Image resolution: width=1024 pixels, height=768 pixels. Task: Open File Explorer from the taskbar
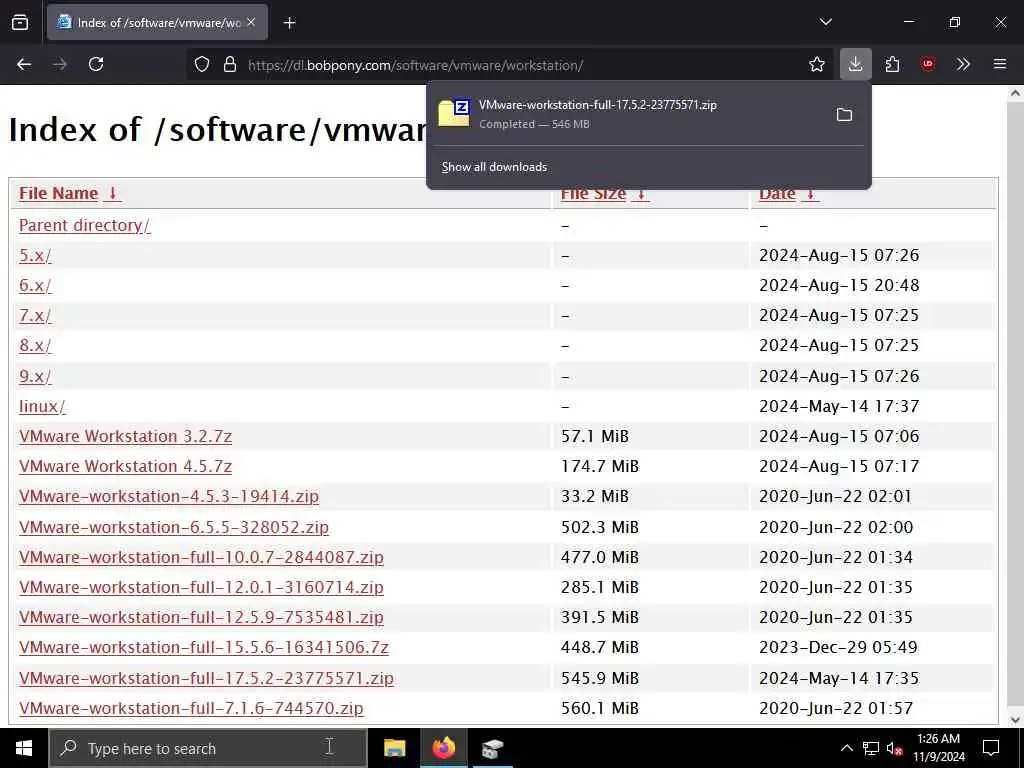pyautogui.click(x=394, y=748)
